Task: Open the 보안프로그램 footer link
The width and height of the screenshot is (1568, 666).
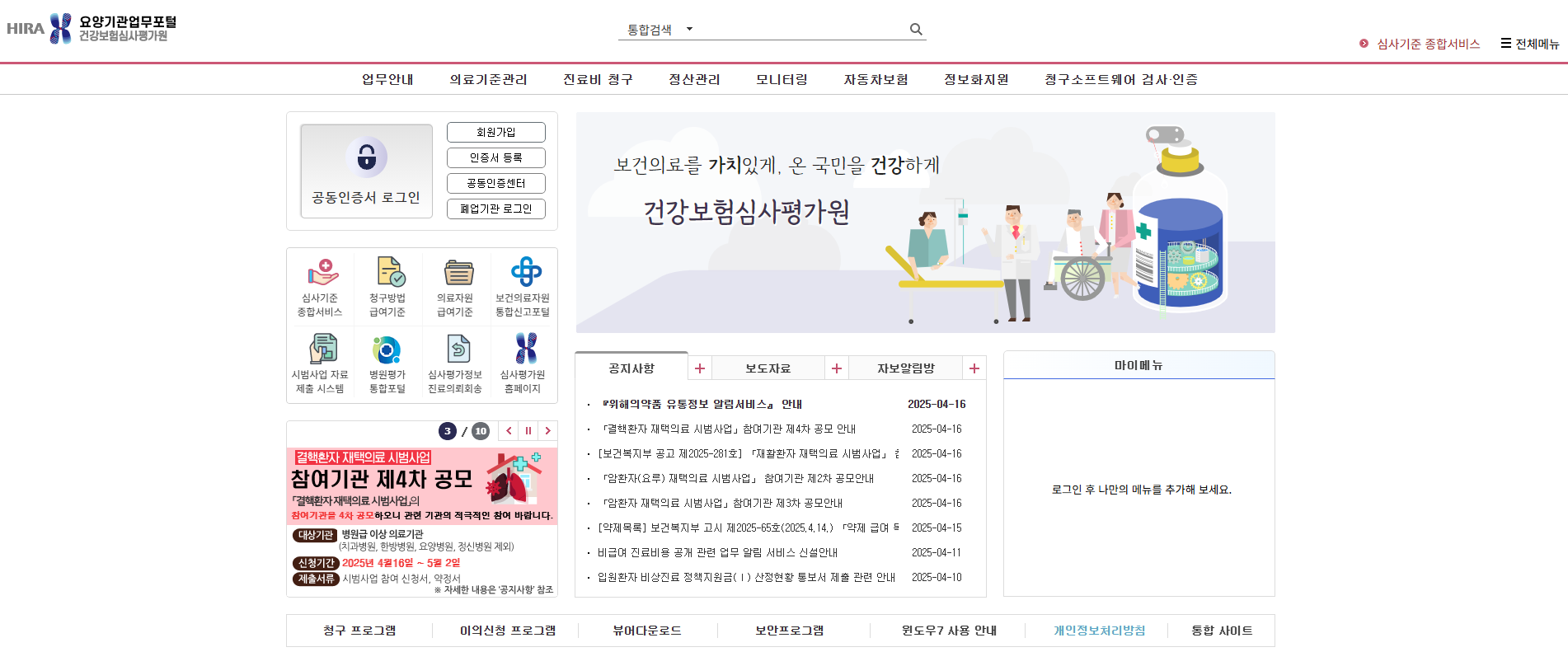Action: 790,631
